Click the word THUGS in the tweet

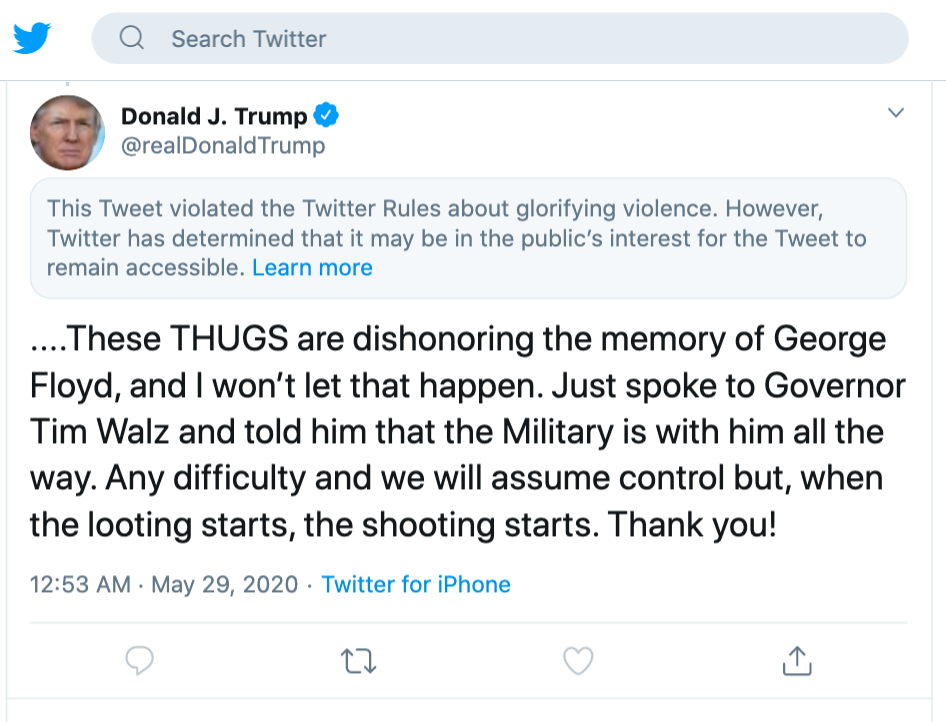coord(231,340)
